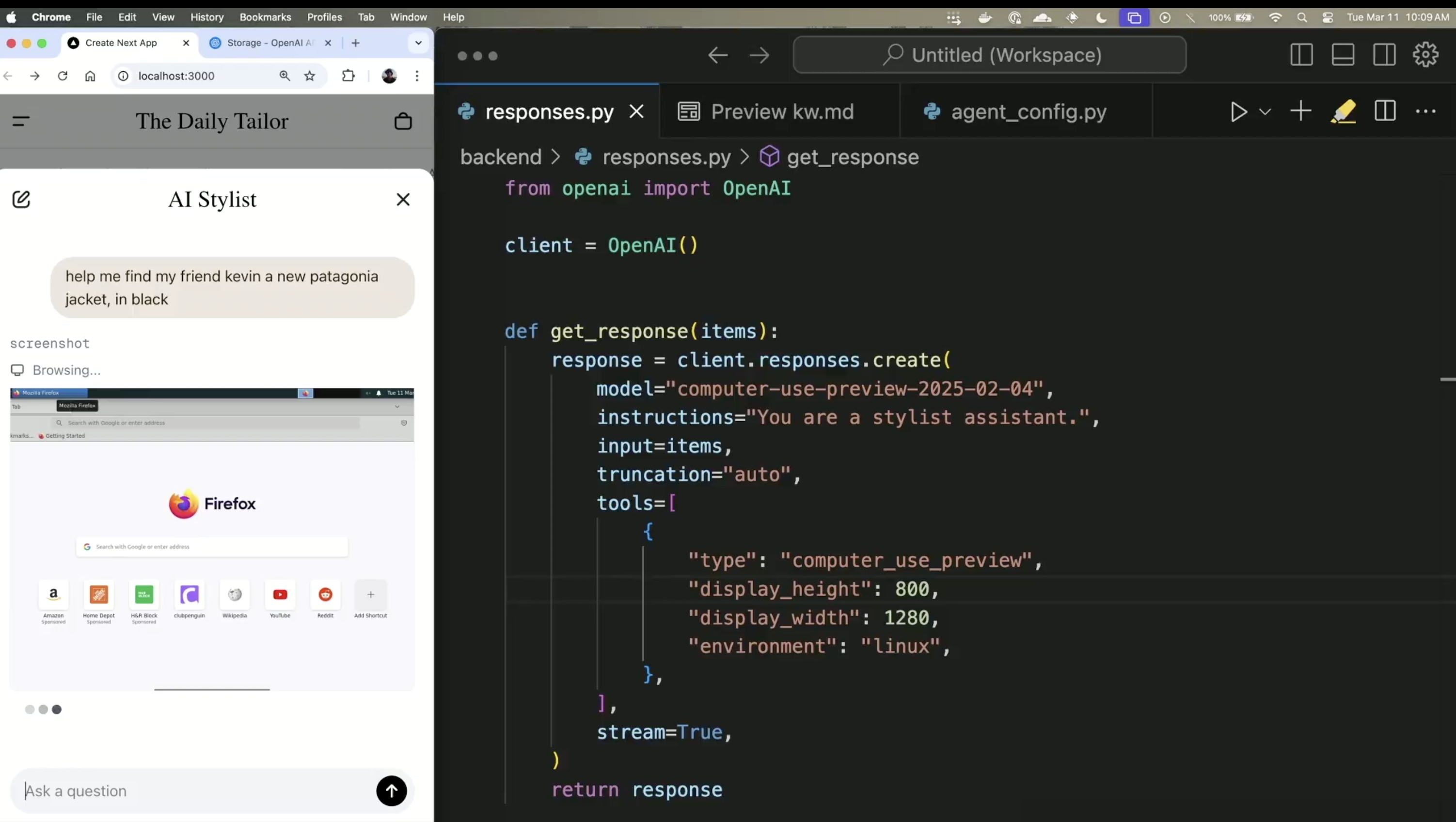Click the date and time in menu bar
This screenshot has height=822, width=1456.
pos(1398,17)
